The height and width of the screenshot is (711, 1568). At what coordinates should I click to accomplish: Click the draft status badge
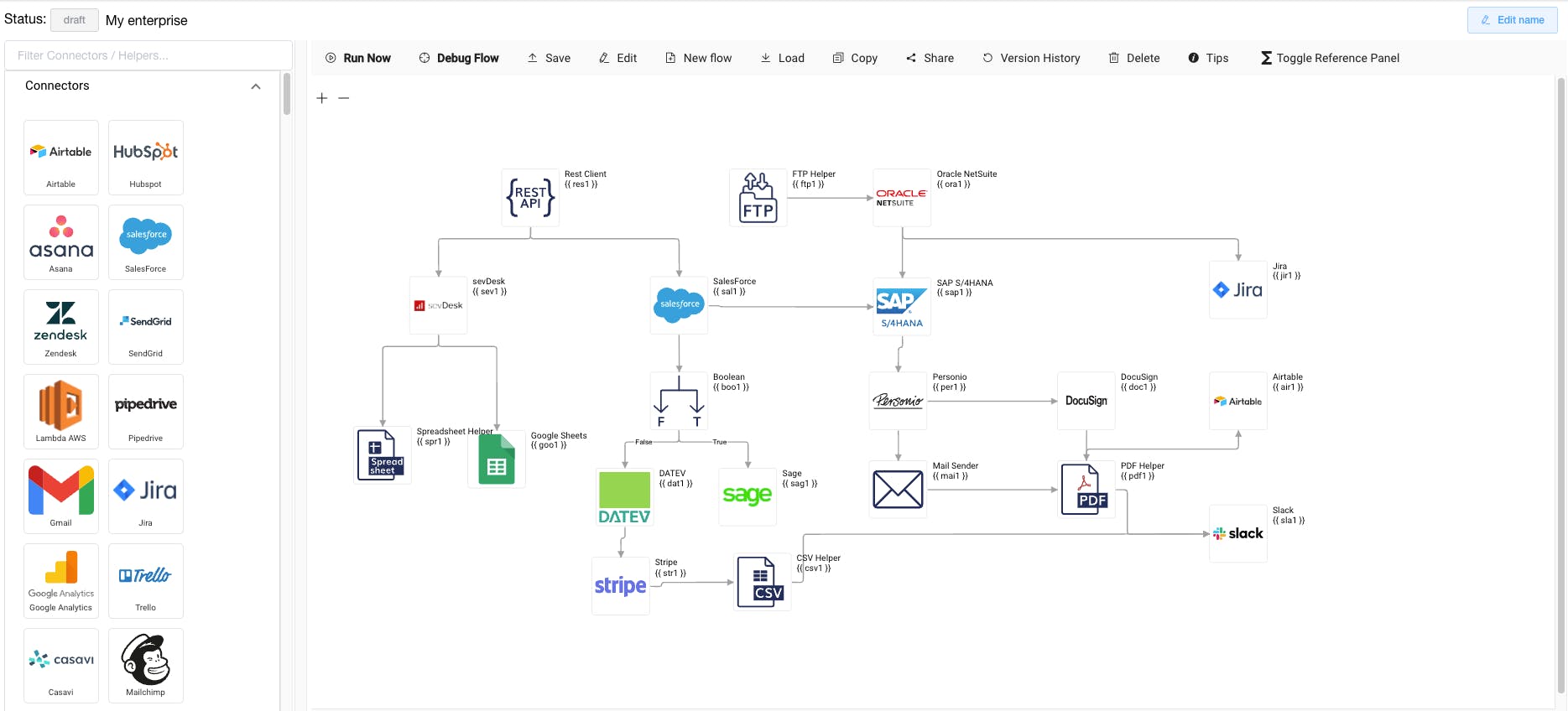pos(75,20)
